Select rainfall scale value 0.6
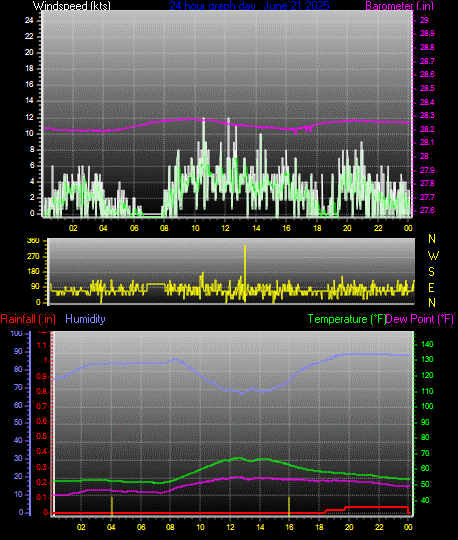The image size is (458, 540). [42, 422]
